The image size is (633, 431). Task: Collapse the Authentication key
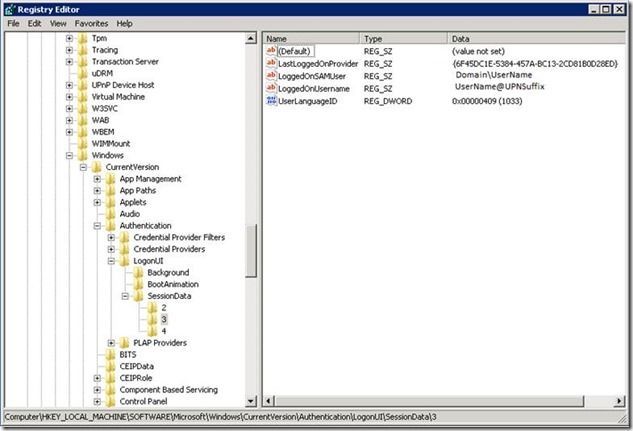(x=97, y=226)
